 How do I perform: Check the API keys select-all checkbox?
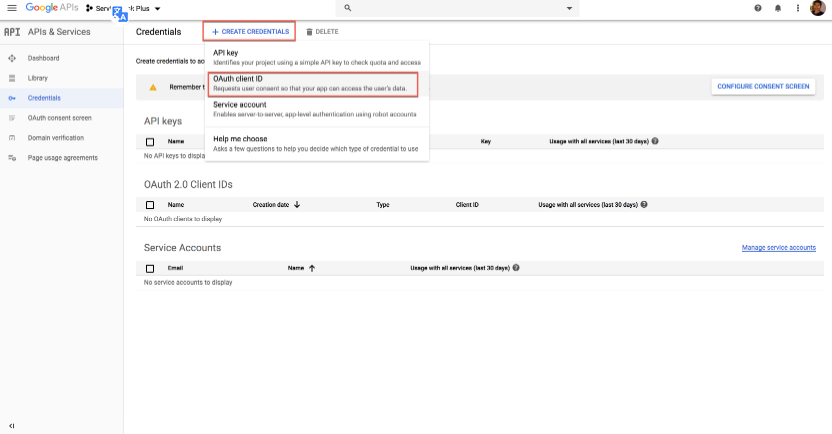pos(150,142)
